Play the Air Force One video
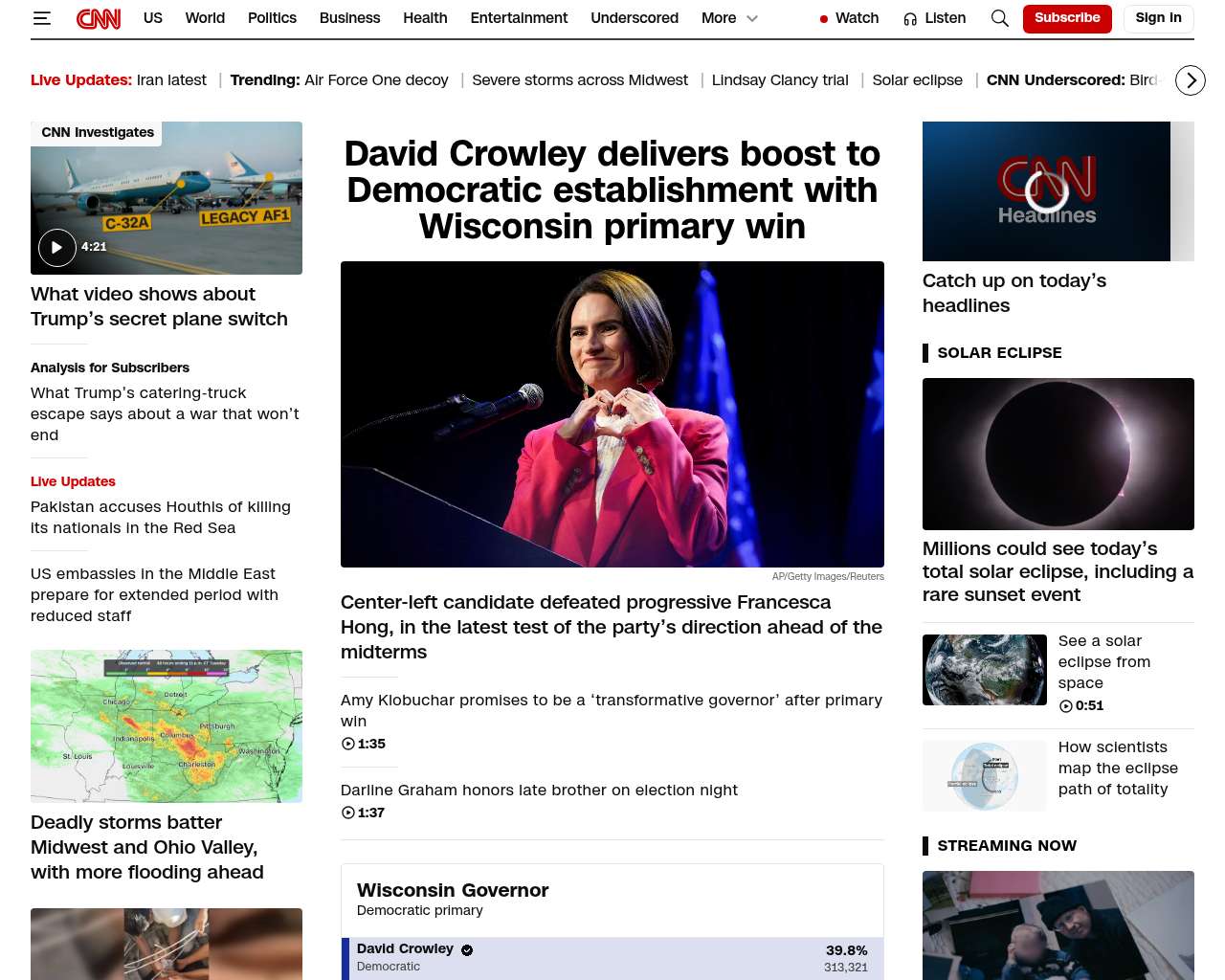 pos(57,247)
